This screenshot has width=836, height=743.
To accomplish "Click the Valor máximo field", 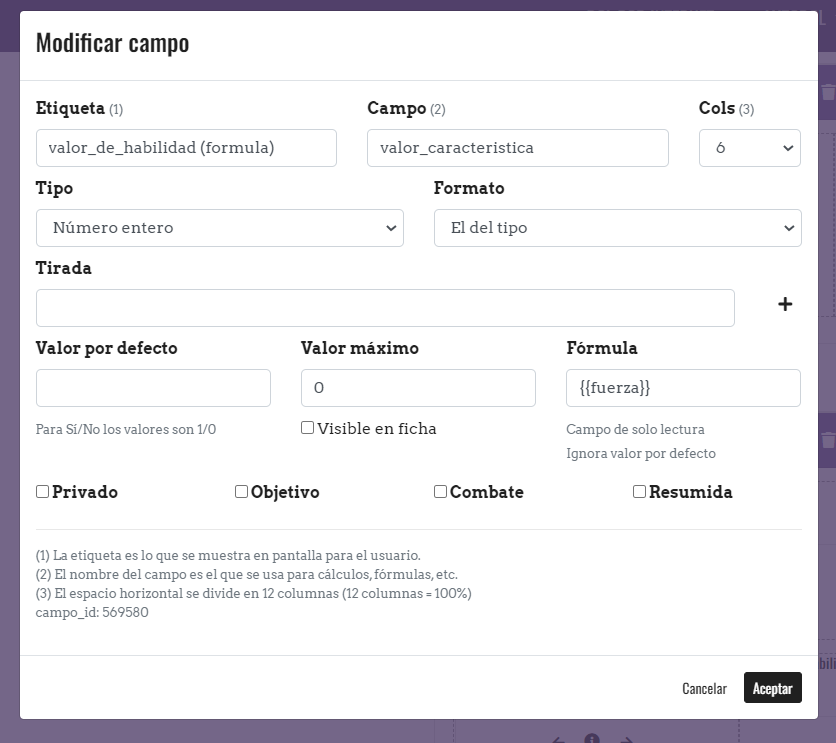I will pyautogui.click(x=418, y=387).
